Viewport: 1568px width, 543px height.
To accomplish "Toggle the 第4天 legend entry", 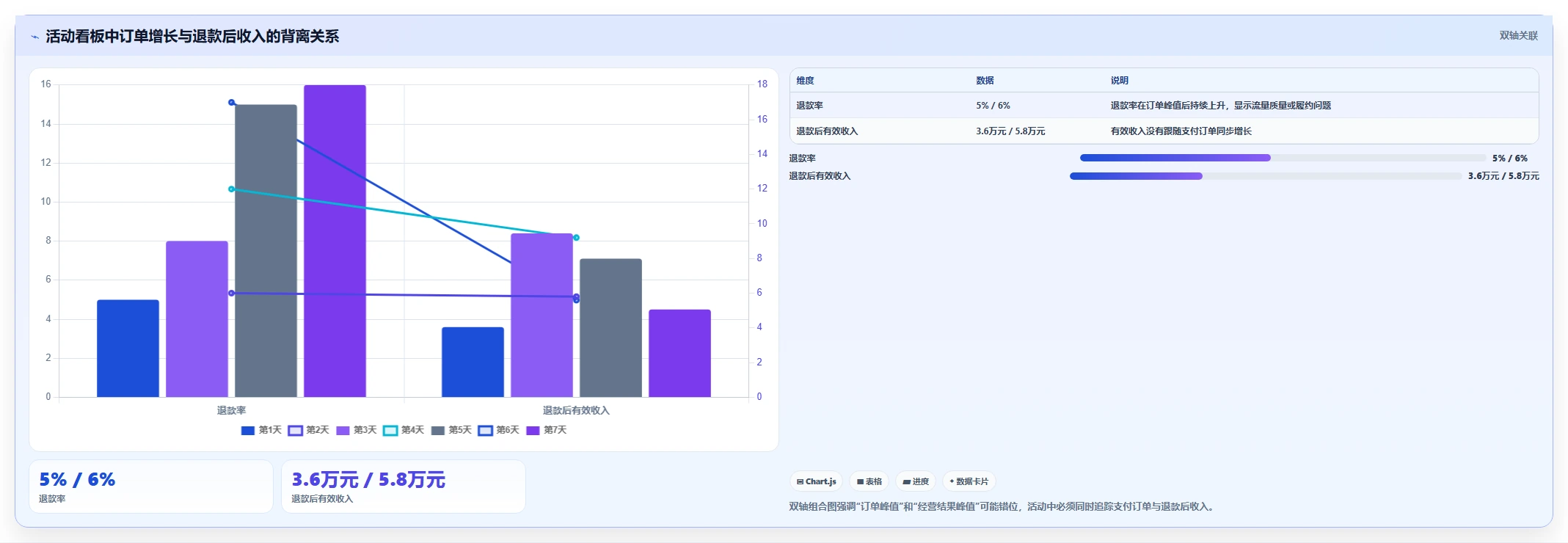I will [x=404, y=430].
